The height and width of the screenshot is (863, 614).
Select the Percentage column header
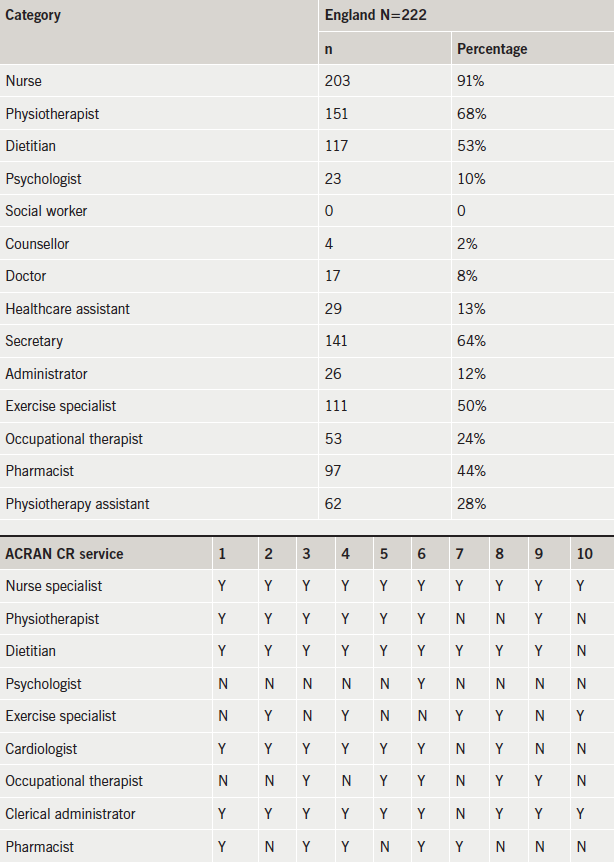coord(492,49)
